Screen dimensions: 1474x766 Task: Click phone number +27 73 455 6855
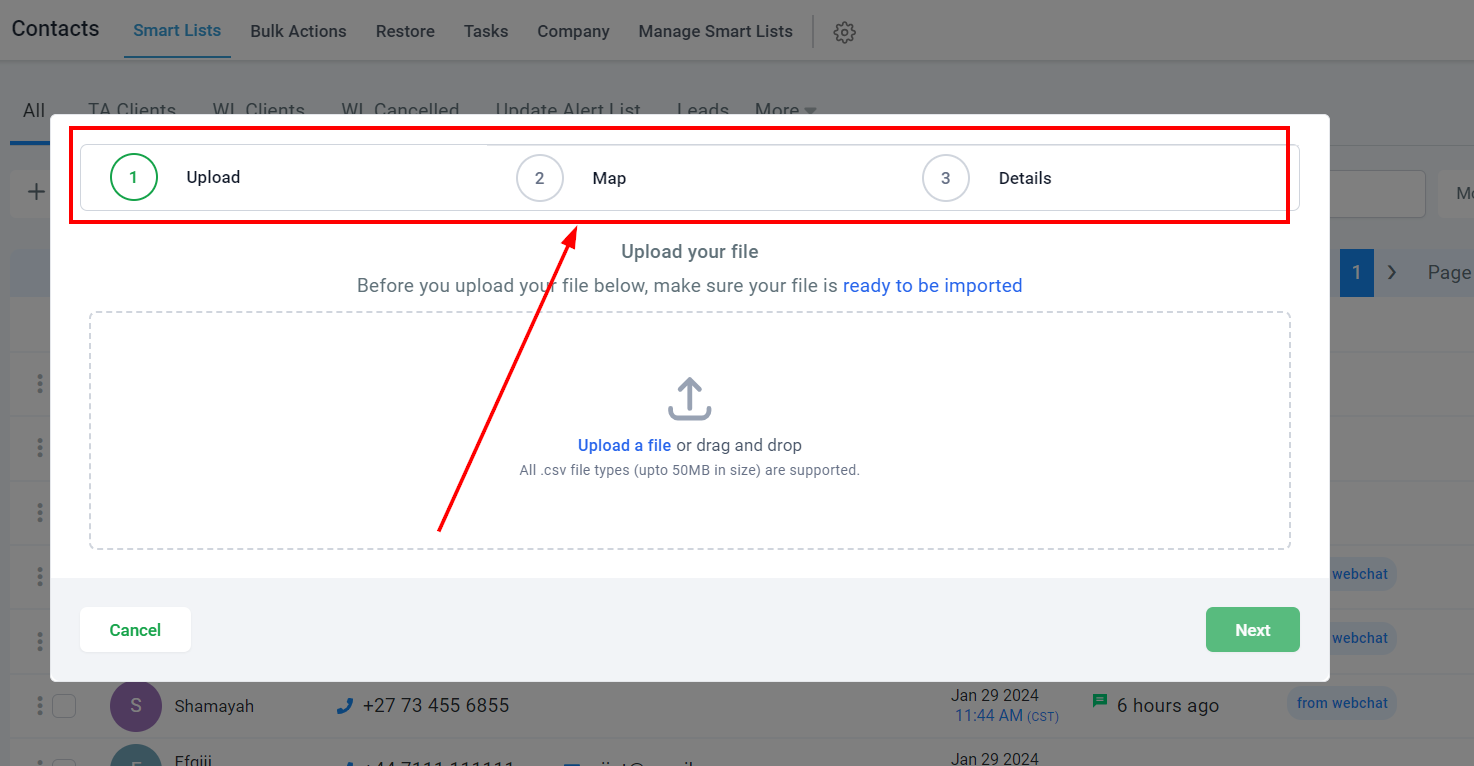(436, 706)
